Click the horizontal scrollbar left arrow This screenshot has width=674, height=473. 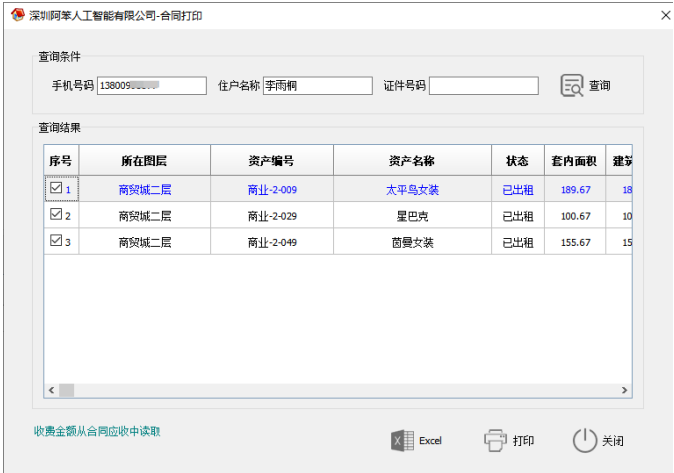coord(50,390)
